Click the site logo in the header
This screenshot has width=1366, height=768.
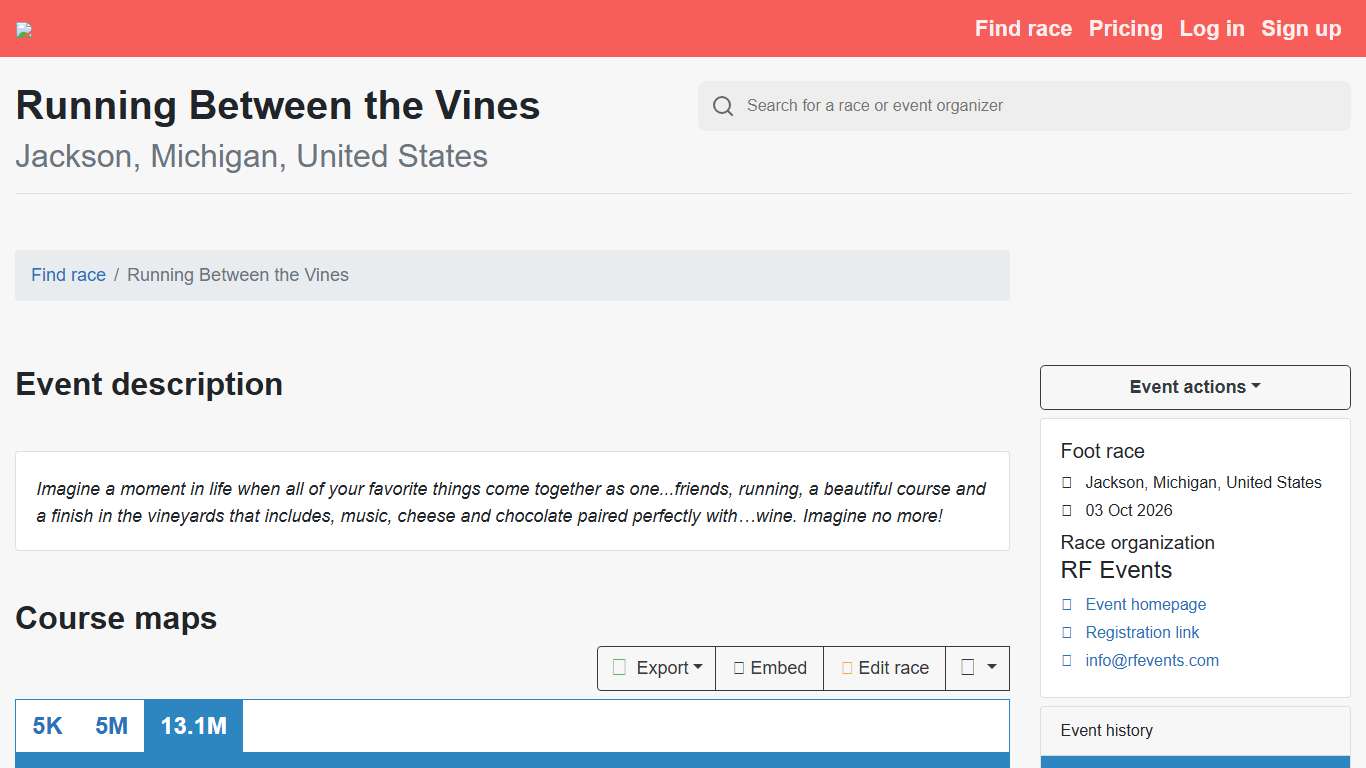[24, 30]
